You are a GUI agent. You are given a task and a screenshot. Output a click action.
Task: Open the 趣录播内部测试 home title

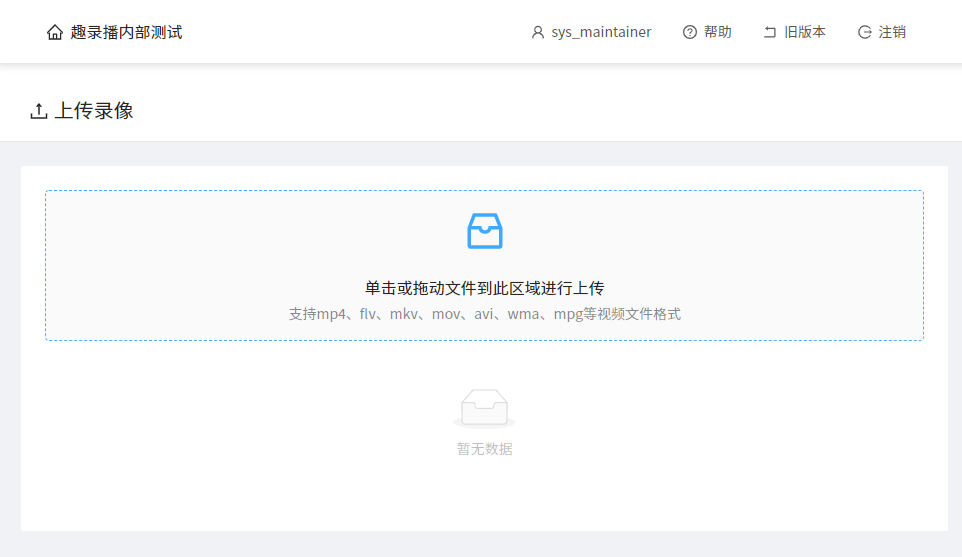[126, 32]
